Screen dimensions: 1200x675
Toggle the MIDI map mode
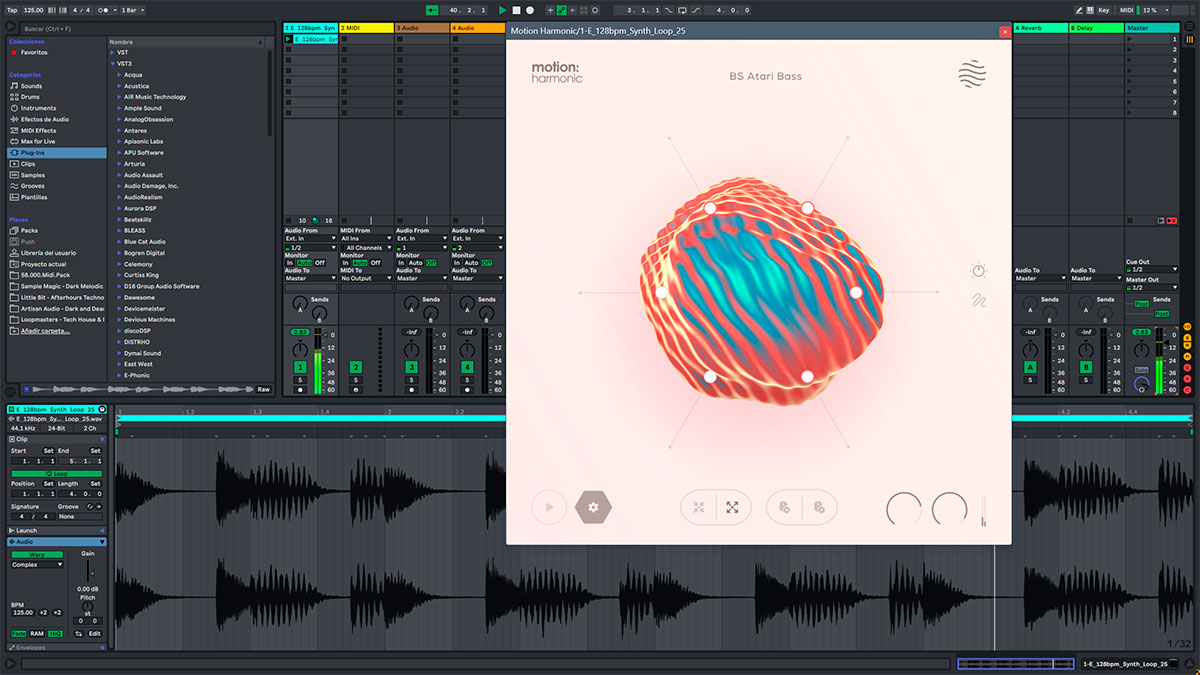click(x=1127, y=10)
